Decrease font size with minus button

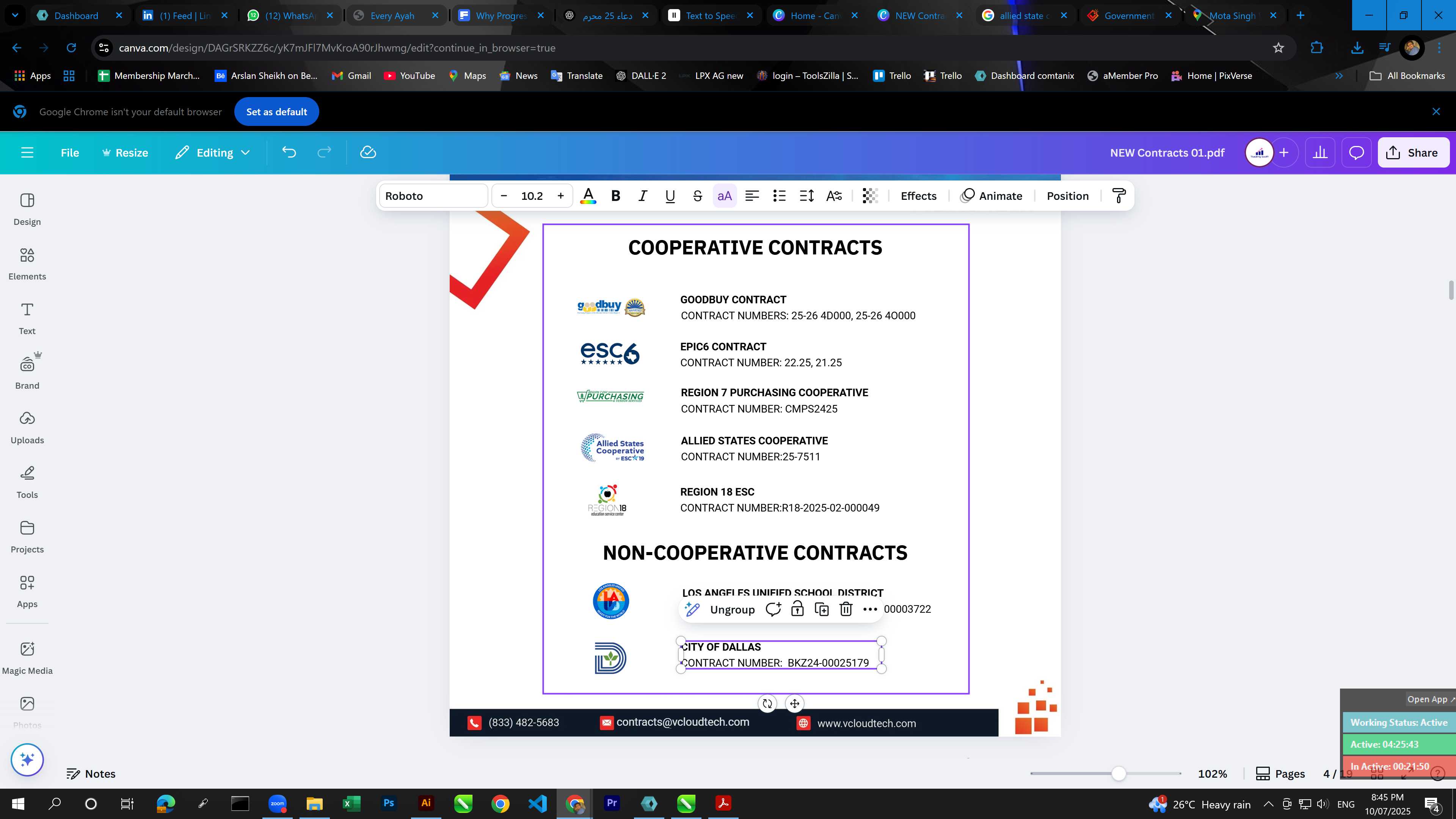tap(504, 196)
